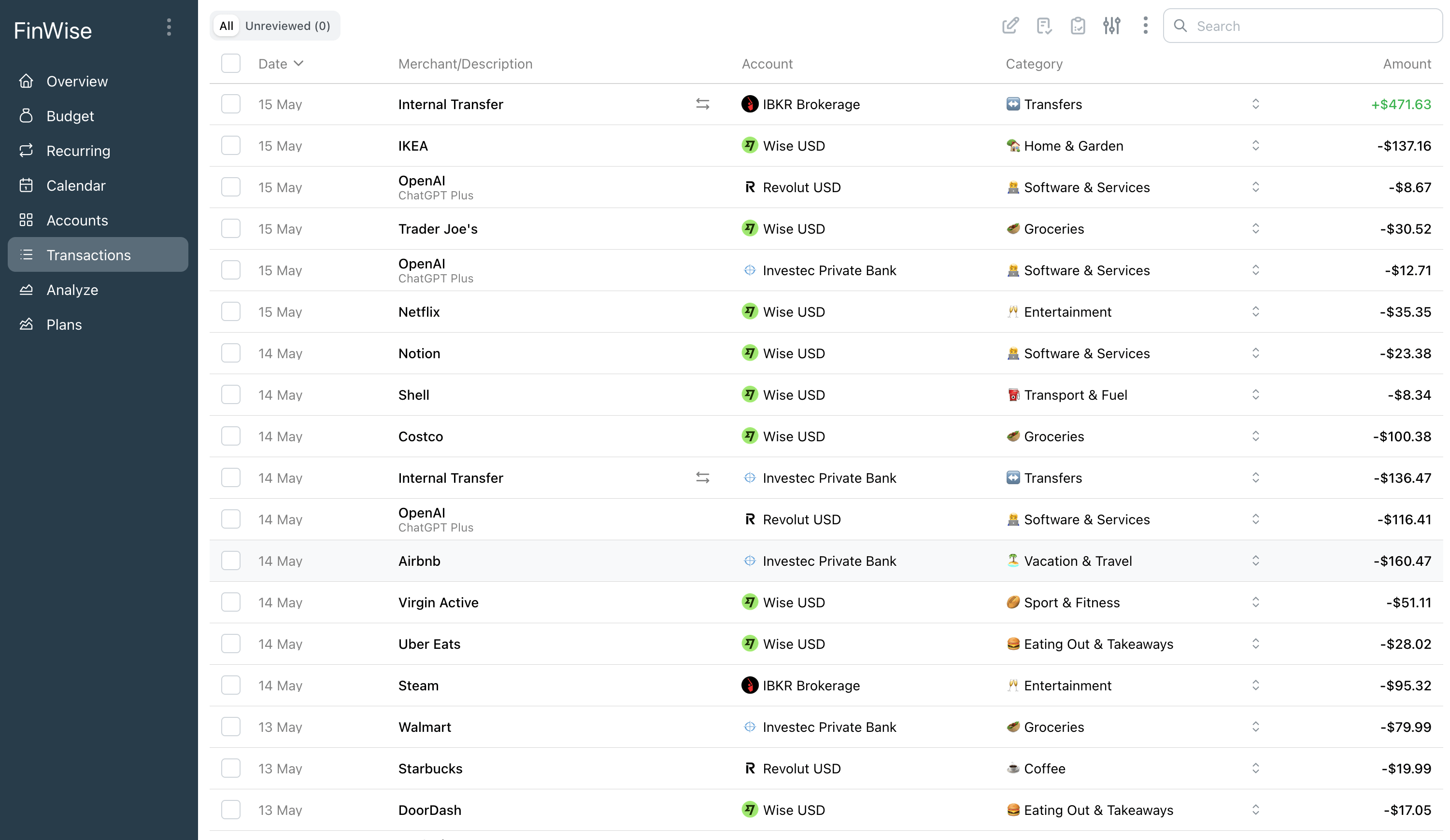Click the Merchant/Description column header
1450x840 pixels.
pyautogui.click(x=465, y=64)
